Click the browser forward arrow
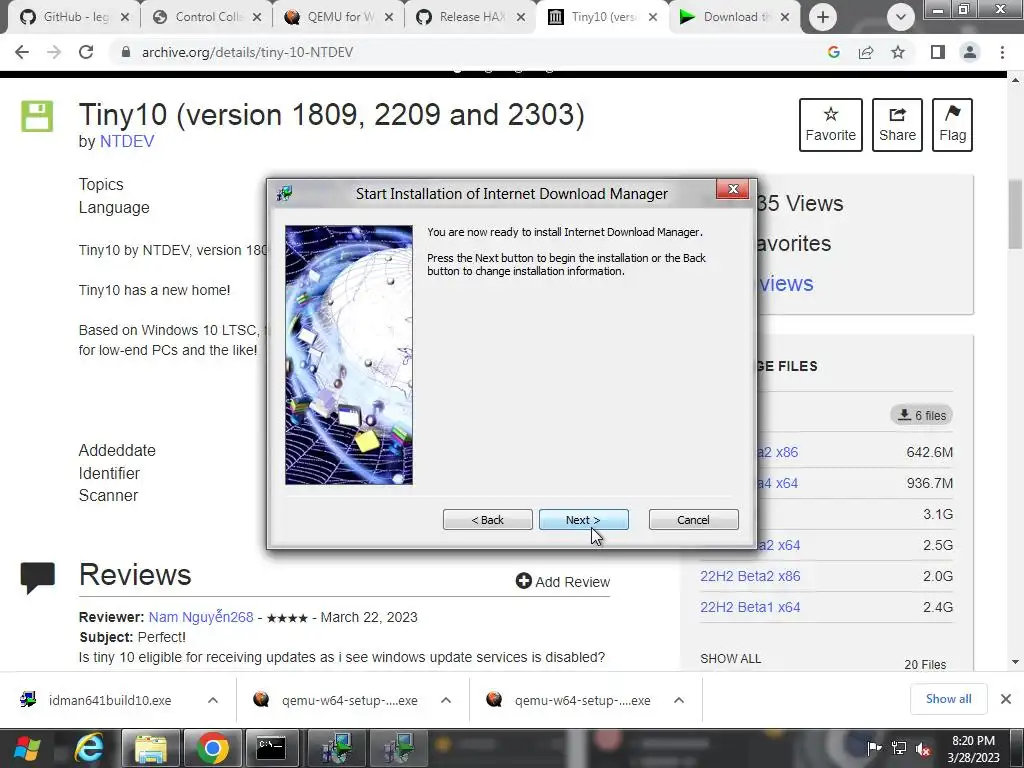 pos(54,52)
